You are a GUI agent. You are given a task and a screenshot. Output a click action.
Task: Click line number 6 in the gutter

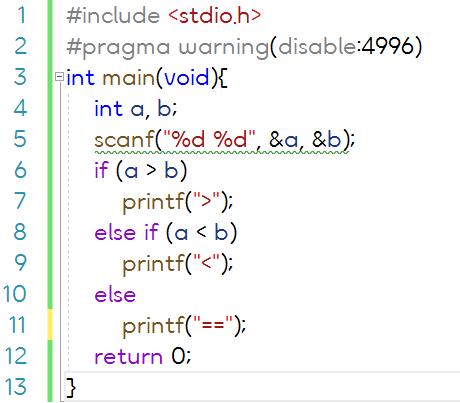coord(20,170)
